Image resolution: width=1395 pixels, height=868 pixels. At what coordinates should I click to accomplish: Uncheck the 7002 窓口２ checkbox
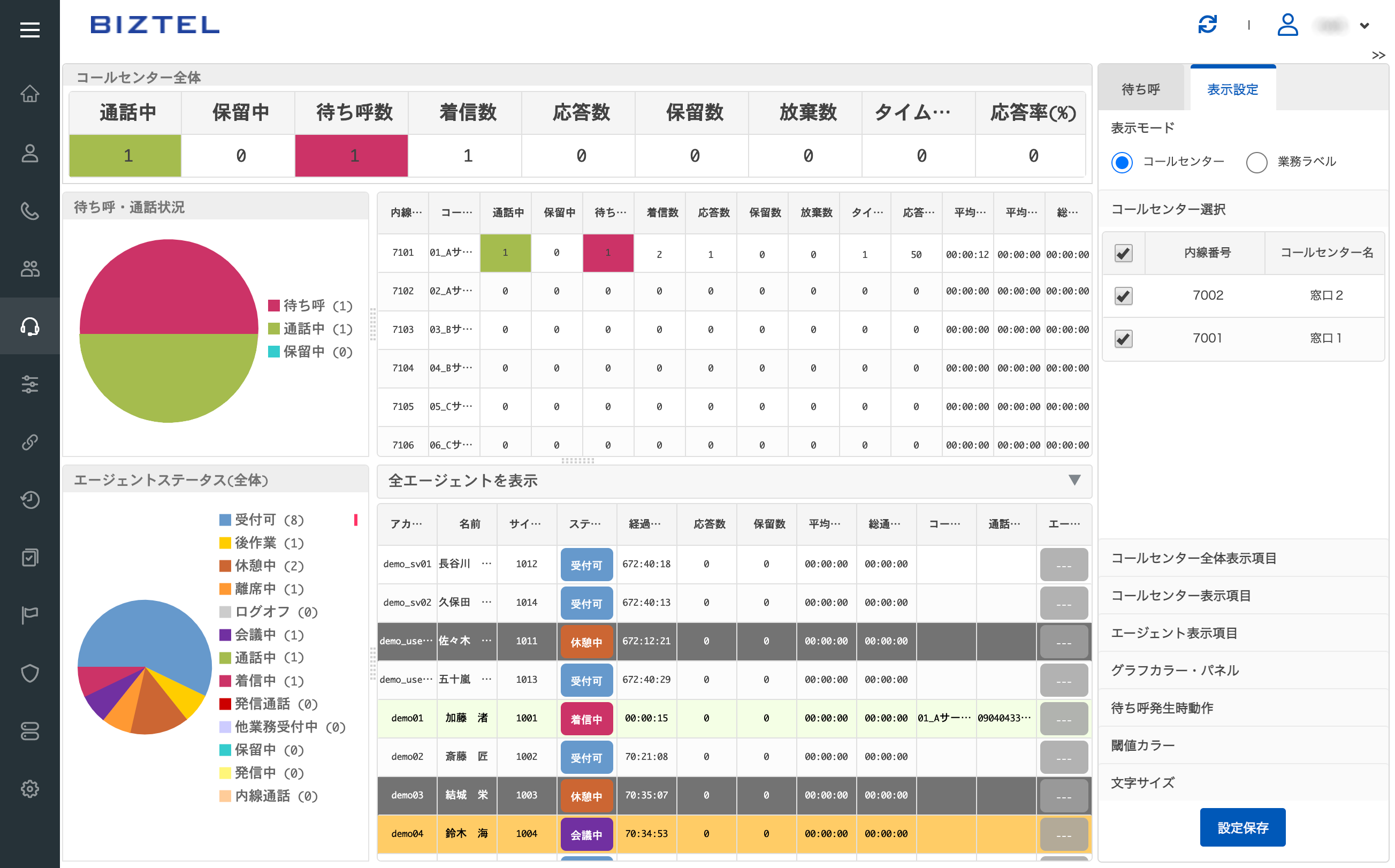click(1123, 295)
